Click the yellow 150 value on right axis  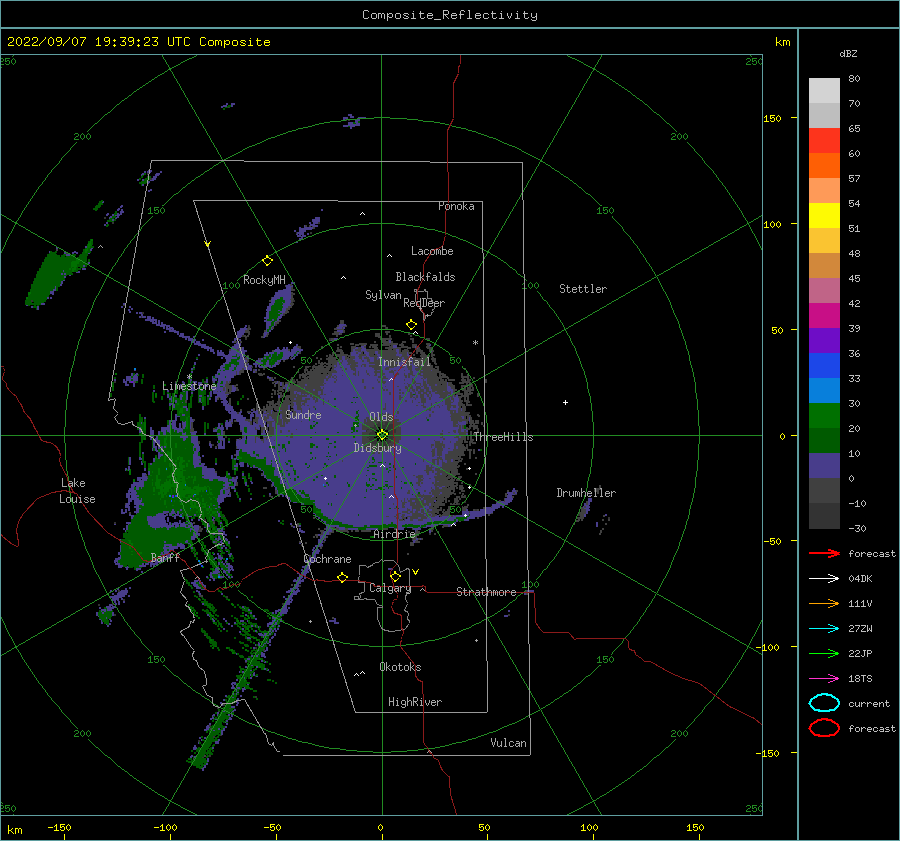pos(772,118)
